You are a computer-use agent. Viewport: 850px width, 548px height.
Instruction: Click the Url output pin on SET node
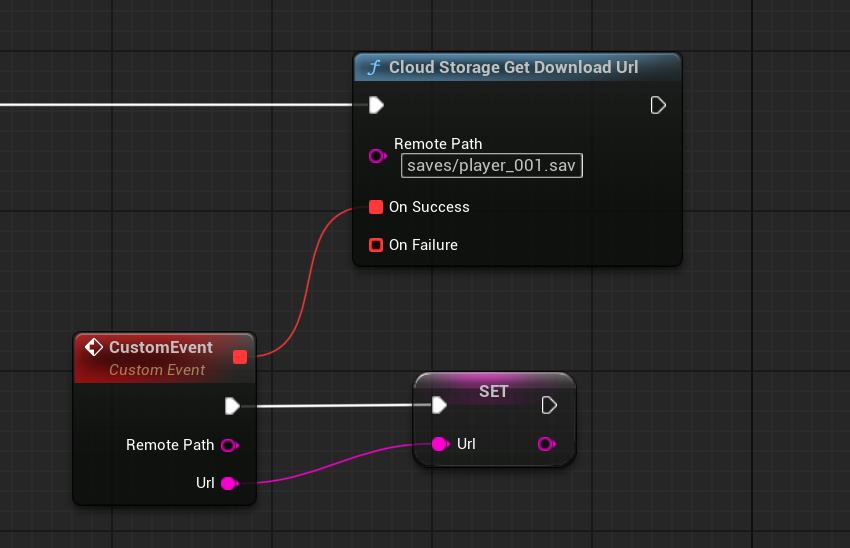coord(546,444)
